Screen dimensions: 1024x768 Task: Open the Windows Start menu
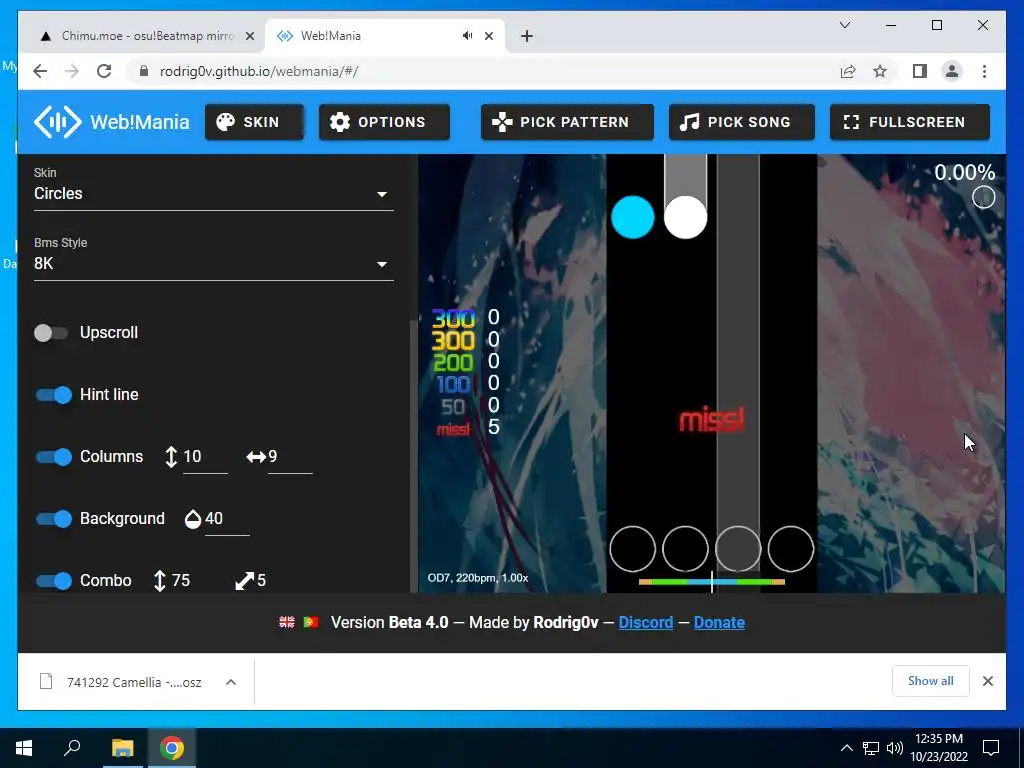click(24, 748)
